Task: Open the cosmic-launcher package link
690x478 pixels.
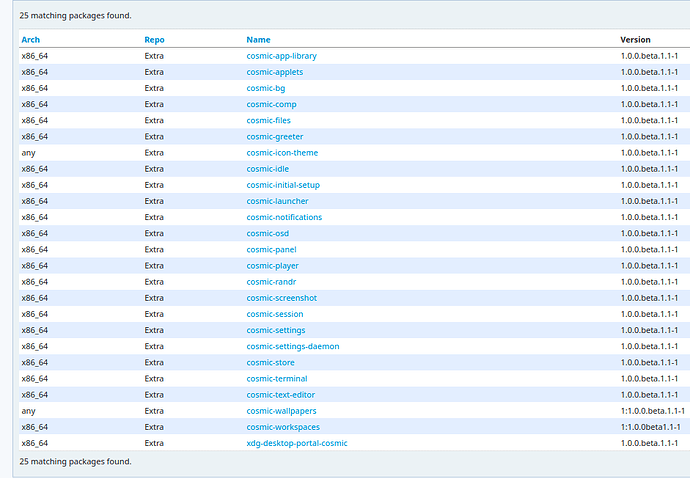Action: pos(277,201)
